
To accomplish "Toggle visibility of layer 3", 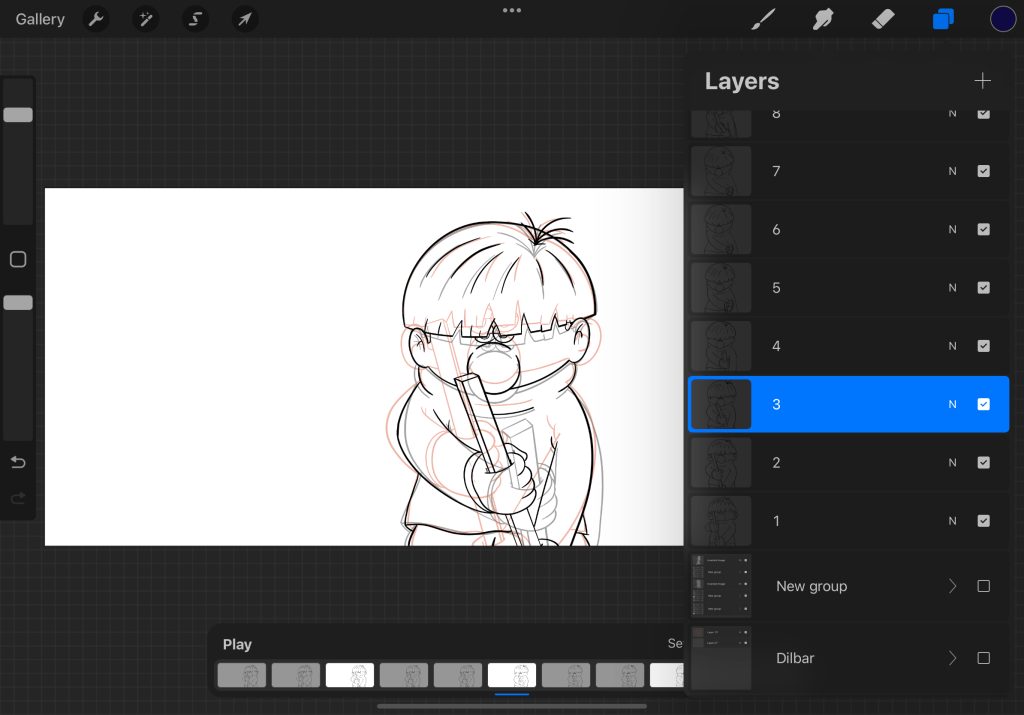I will [x=983, y=404].
